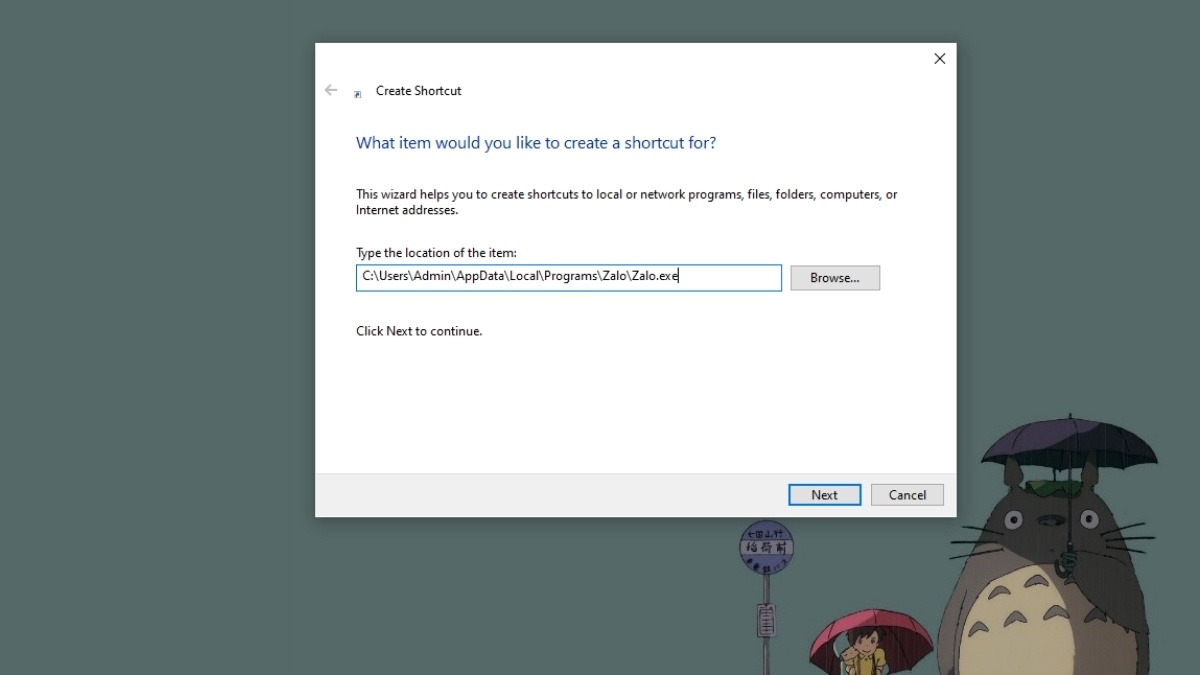The width and height of the screenshot is (1200, 675).
Task: Click empty desktop area left of dialog
Action: (x=150, y=300)
